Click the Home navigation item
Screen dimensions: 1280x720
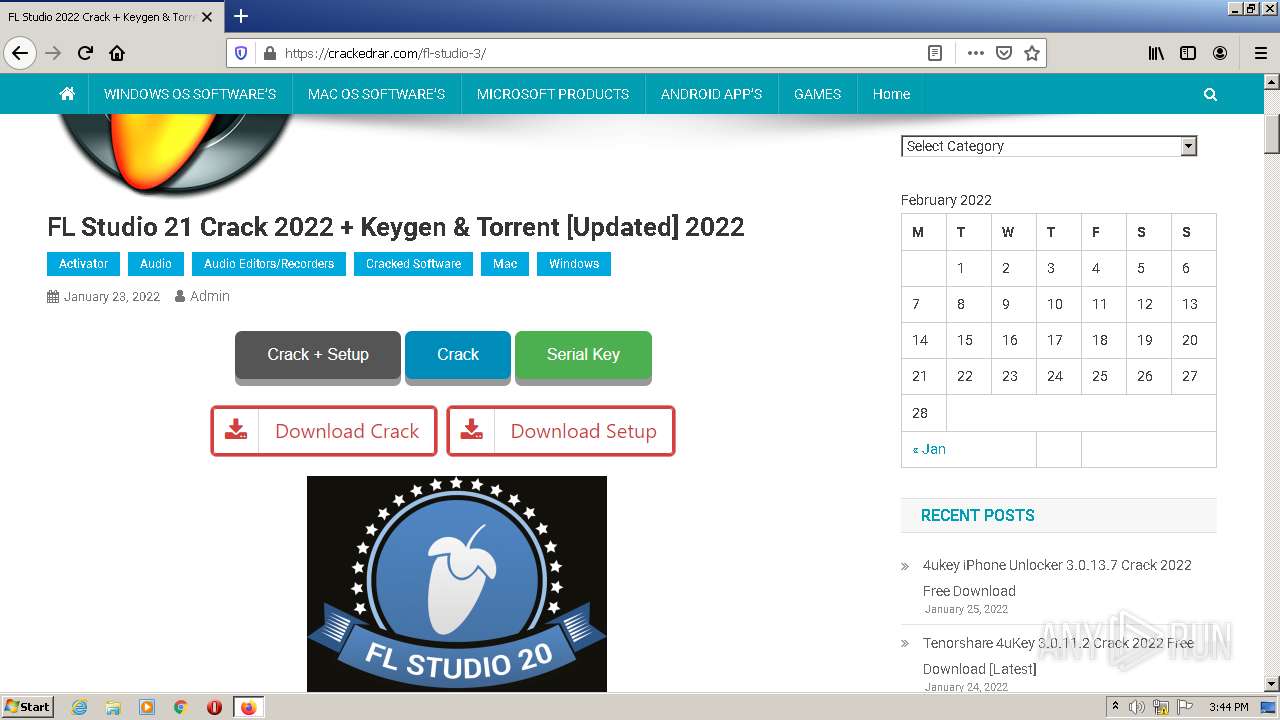tap(891, 94)
